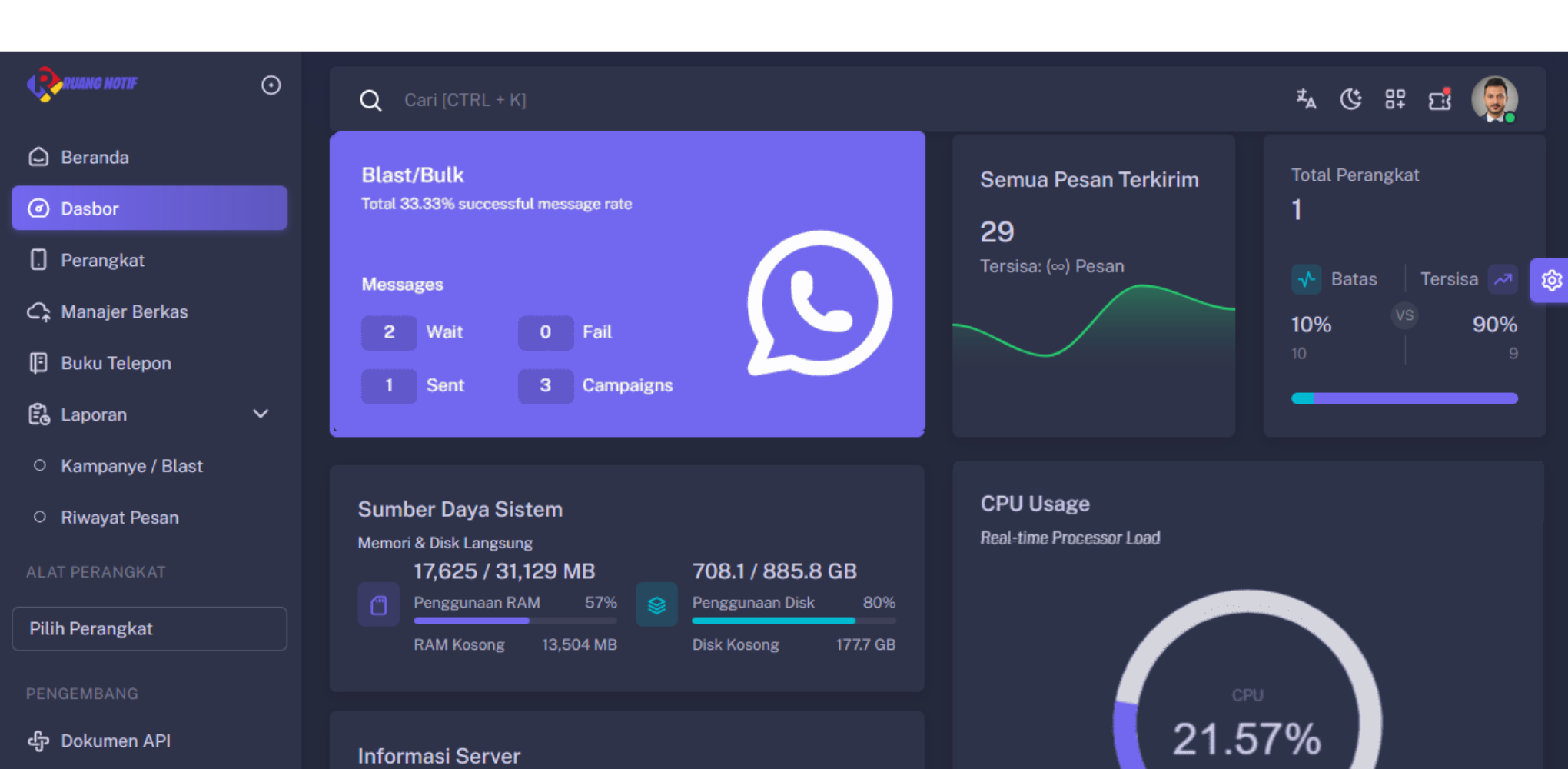The height and width of the screenshot is (769, 1568).
Task: Open the Beranda menu item
Action: tap(150, 157)
